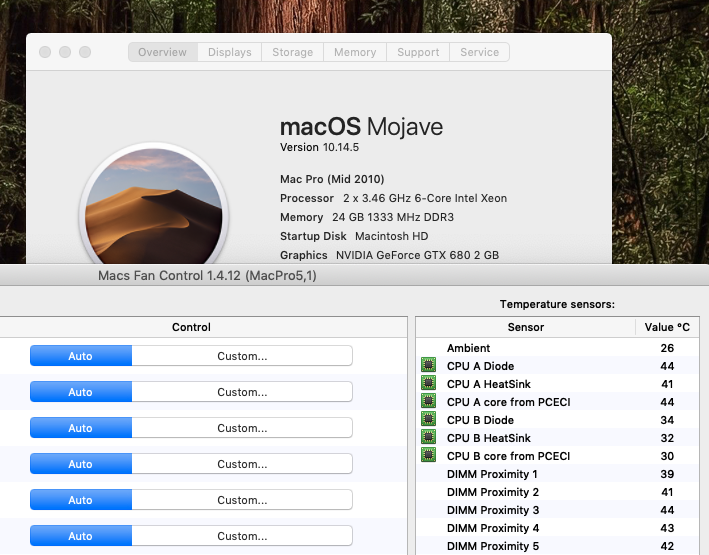Viewport: 709px width, 555px height.
Task: Switch to the Overview tab
Action: coord(163,52)
